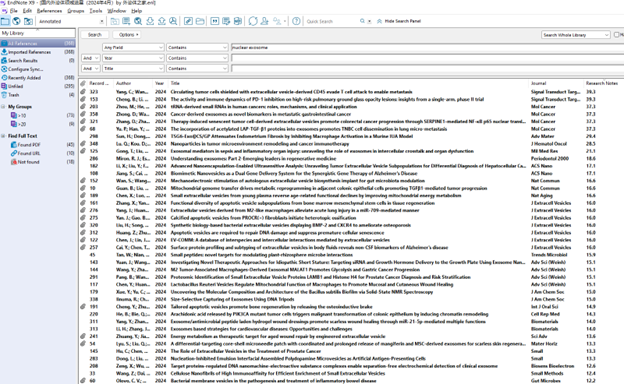Select the Recently Added group

pos(38,78)
